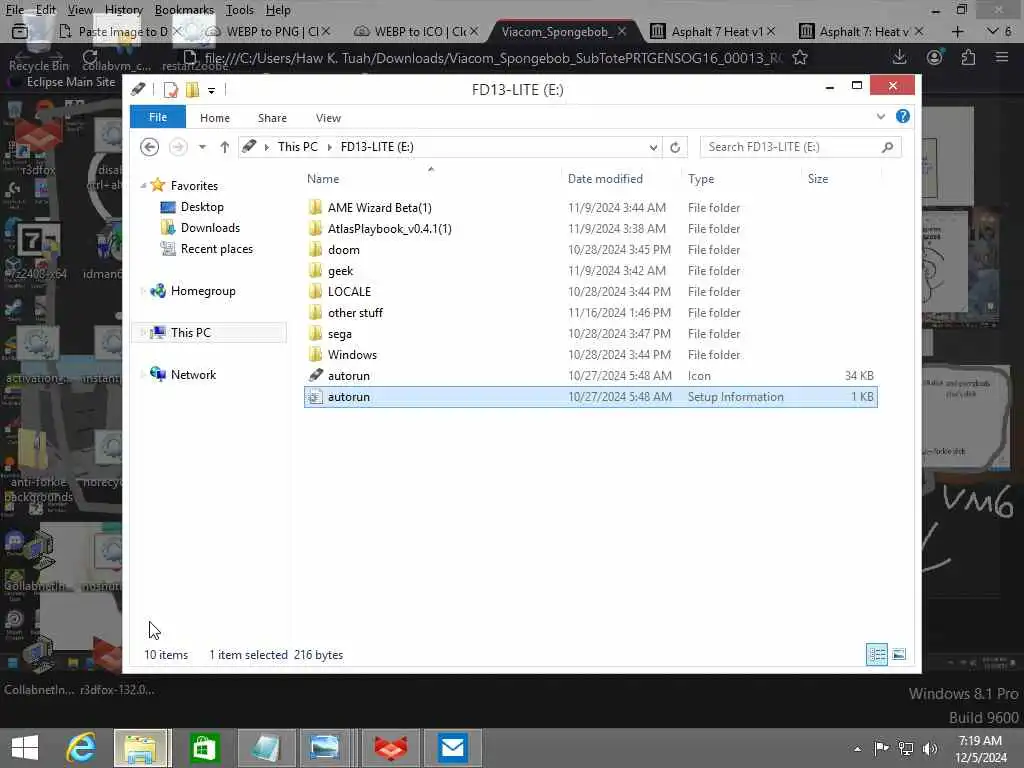Select Recent places under Favorites
Viewport: 1024px width, 768px height.
[x=217, y=249]
